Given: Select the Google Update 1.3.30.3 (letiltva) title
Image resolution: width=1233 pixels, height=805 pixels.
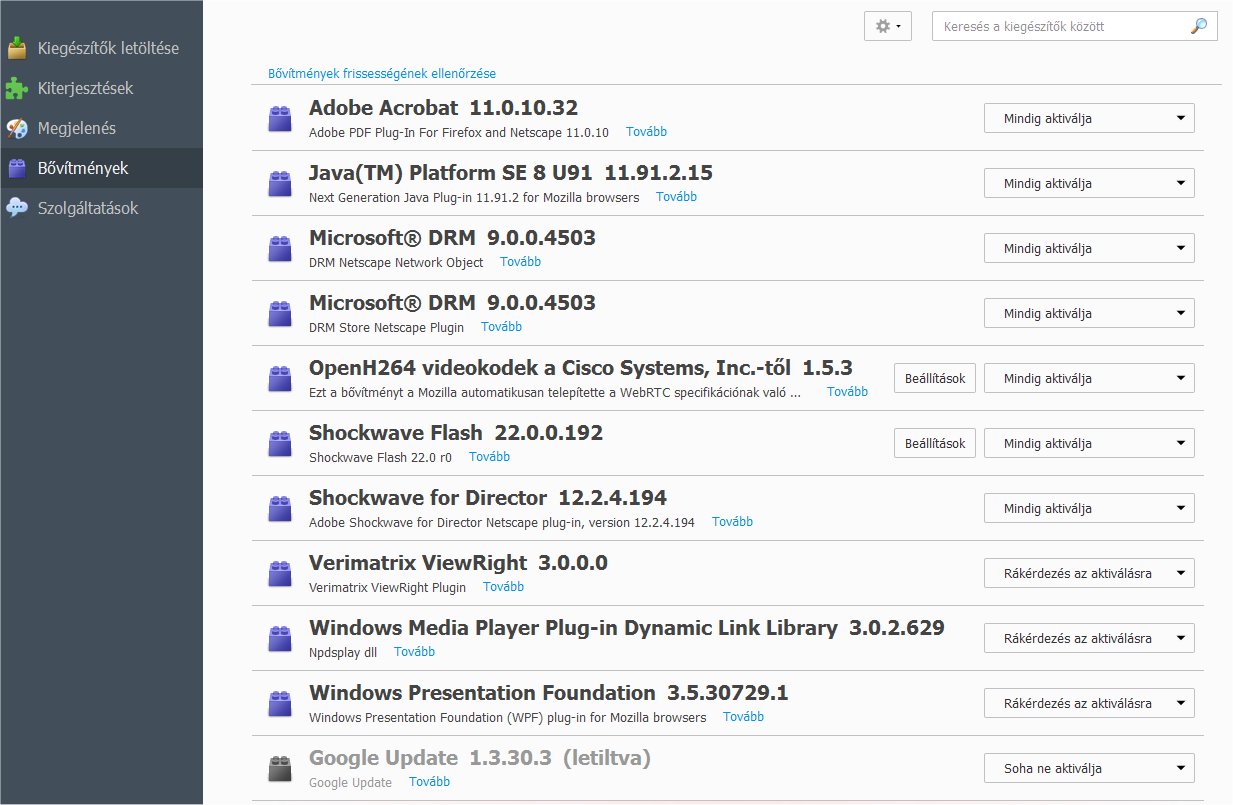Looking at the screenshot, I should coord(480,758).
